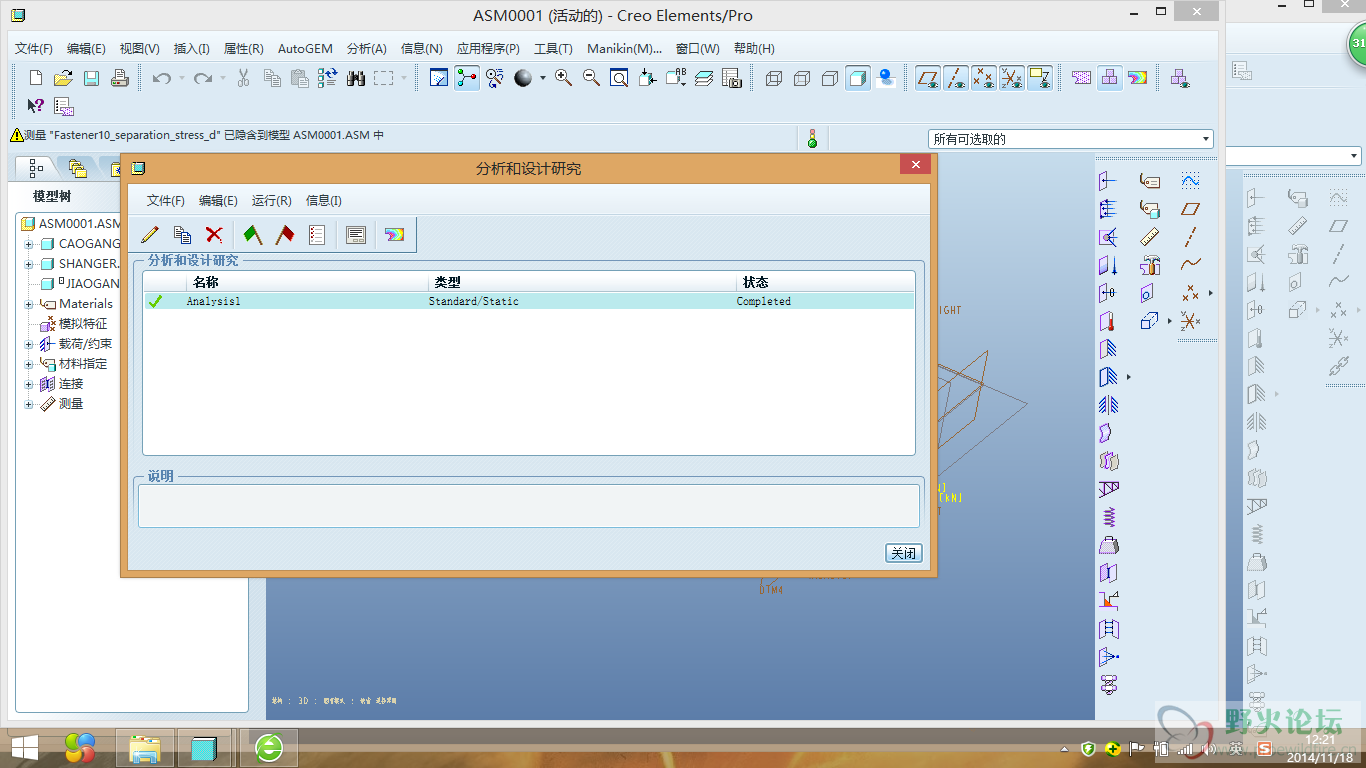1366x768 pixels.
Task: Expand the 连接 tree node
Action: pos(29,384)
